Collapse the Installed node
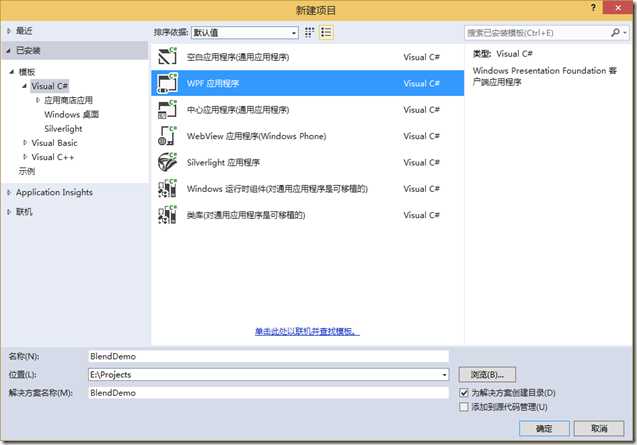This screenshot has width=637, height=445. [x=9, y=51]
